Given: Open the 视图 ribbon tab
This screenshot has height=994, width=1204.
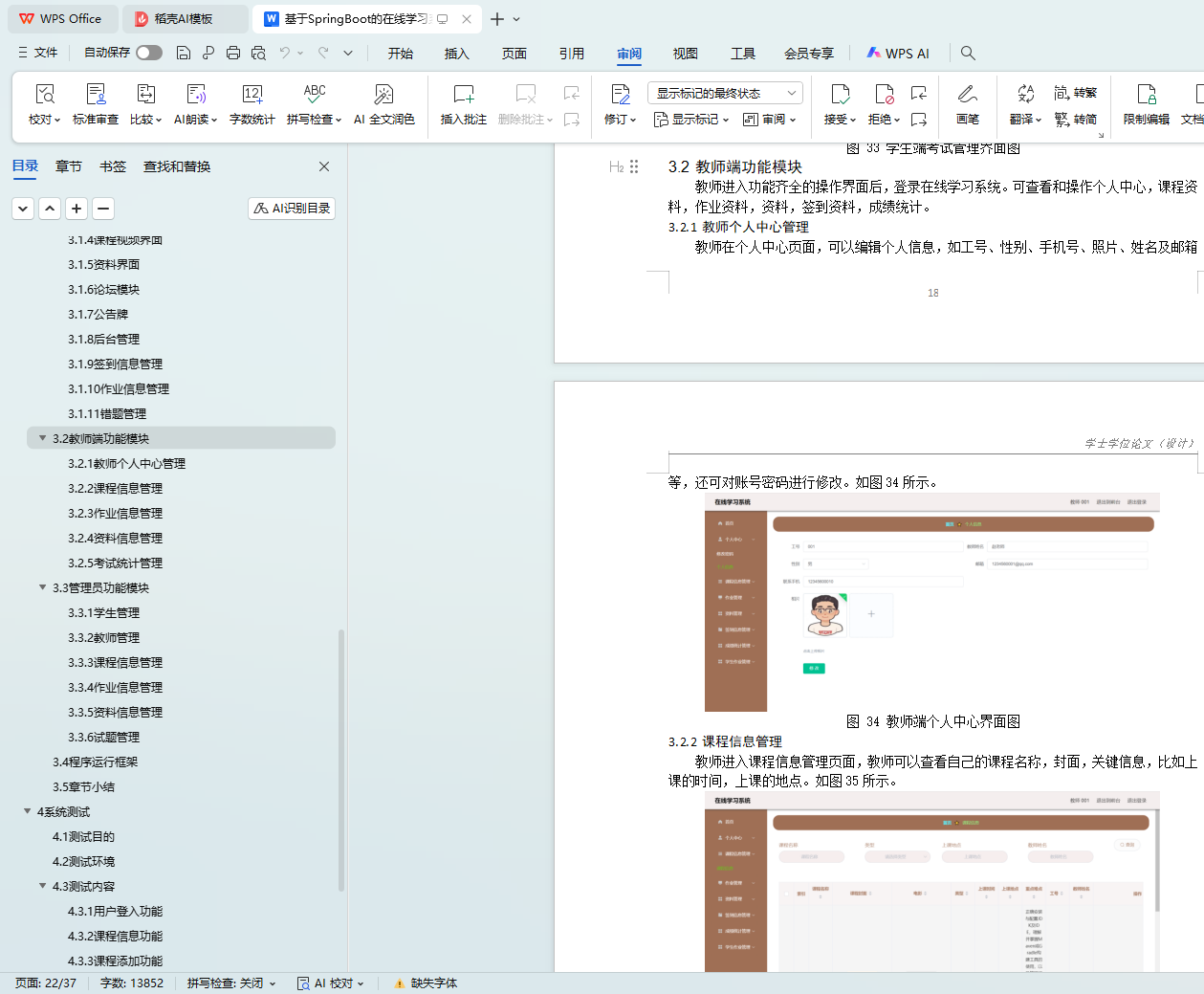Looking at the screenshot, I should (685, 54).
